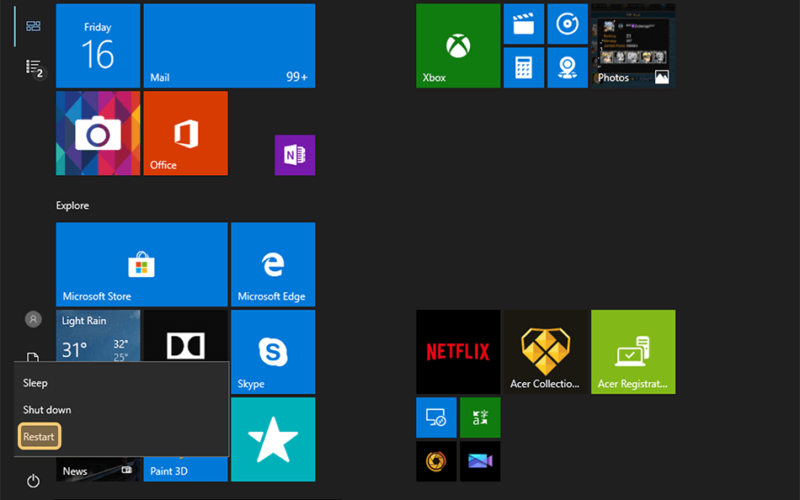Switch to the Pinned tiles view
Viewport: 800px width, 500px height.
(x=33, y=26)
